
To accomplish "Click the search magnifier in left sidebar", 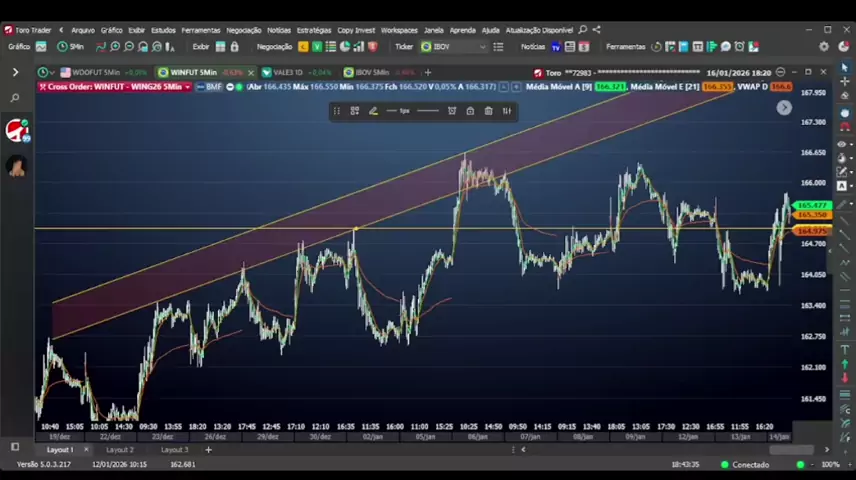I will coord(15,98).
